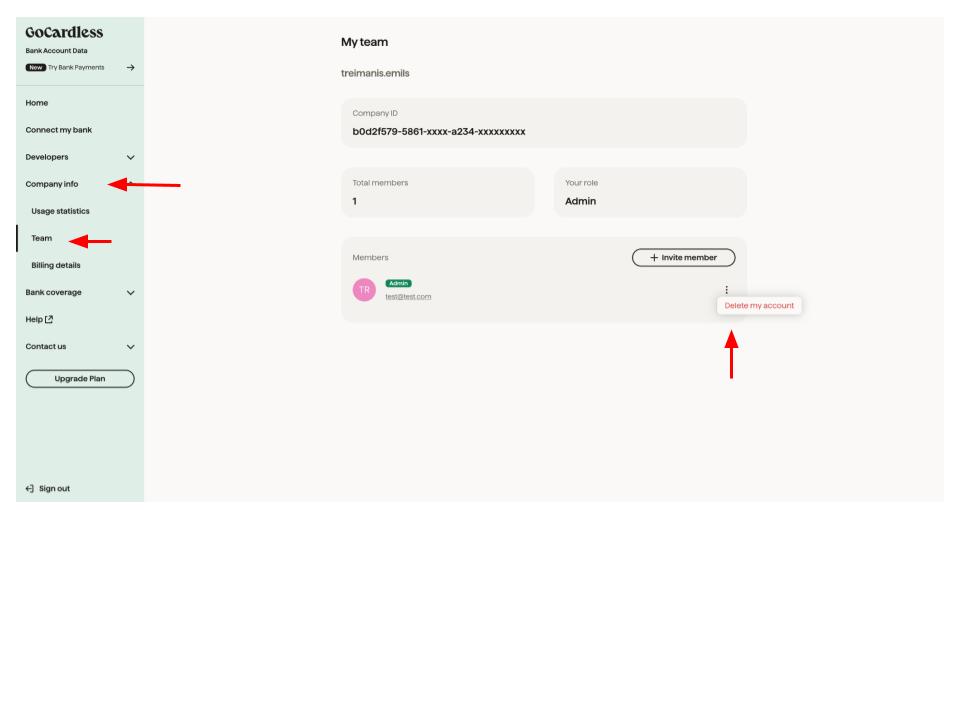Click the test@test.com email link

coord(408,296)
